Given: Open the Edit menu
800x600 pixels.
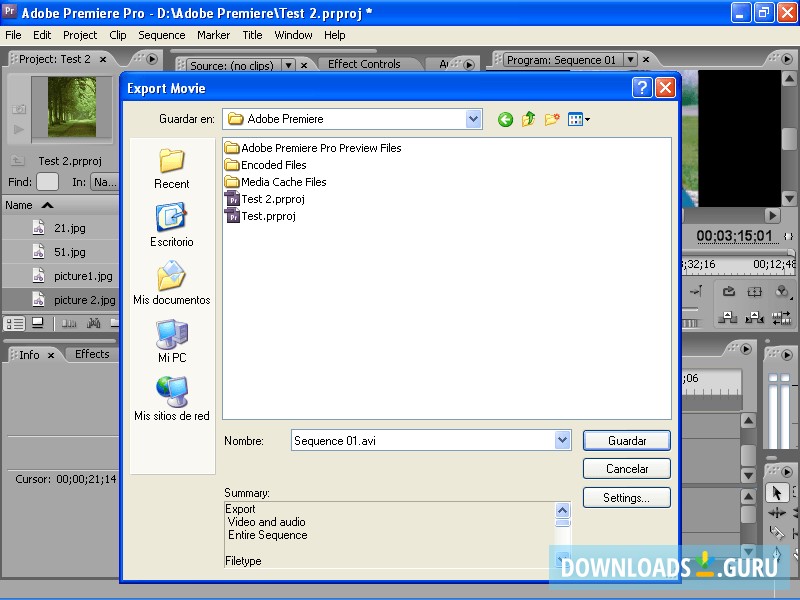Looking at the screenshot, I should click(x=42, y=35).
